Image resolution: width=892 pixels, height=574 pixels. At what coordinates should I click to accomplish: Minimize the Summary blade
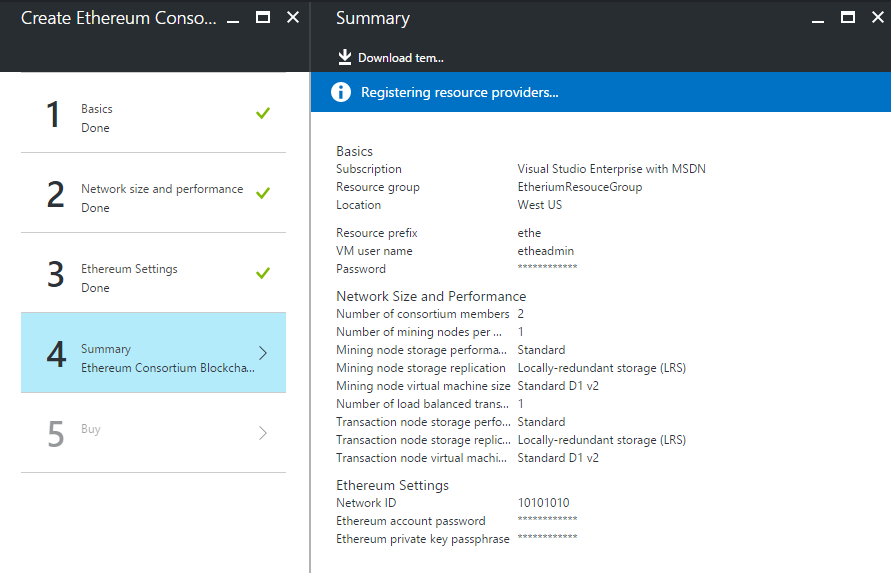tap(817, 18)
